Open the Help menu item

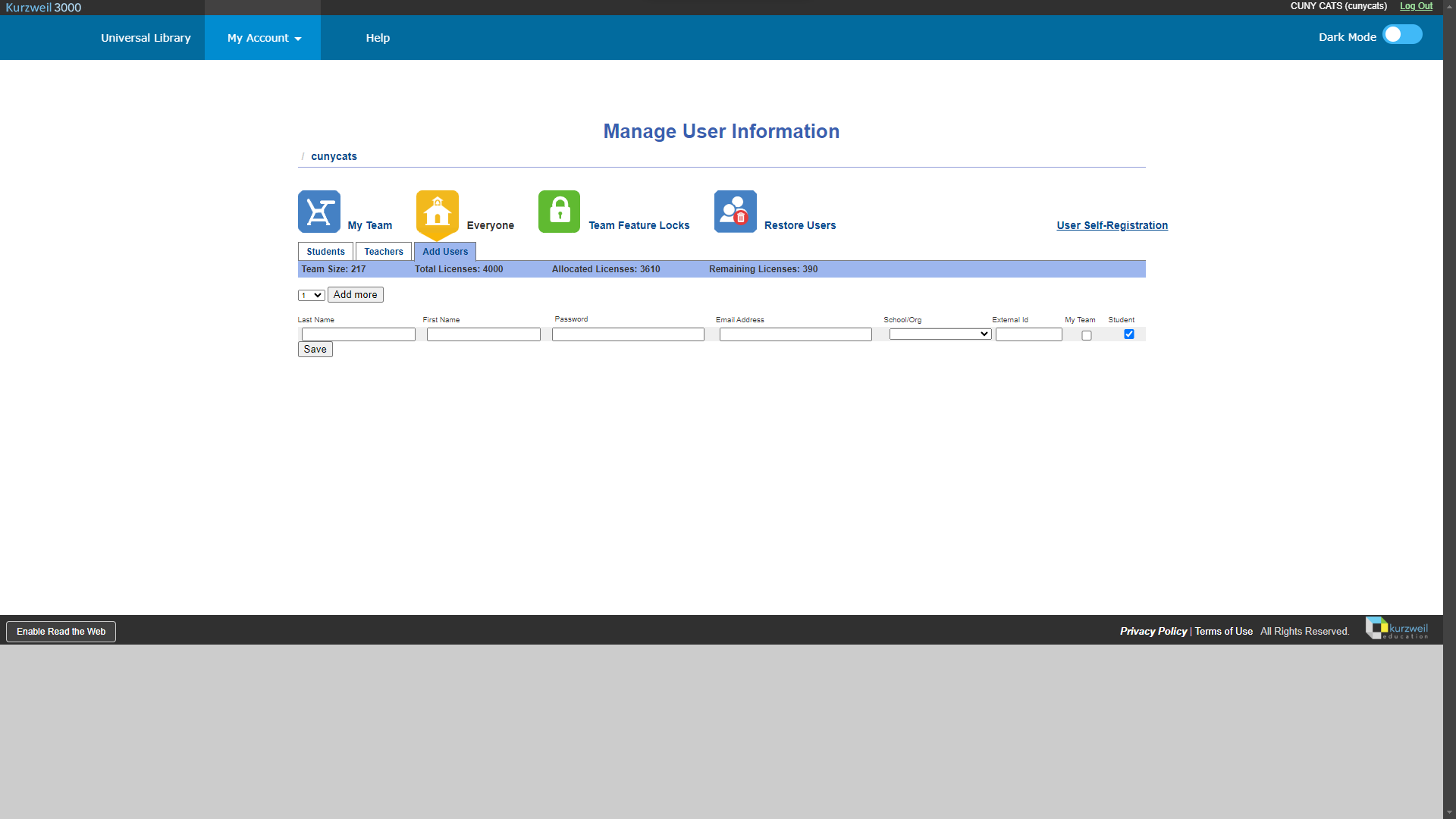[x=378, y=38]
